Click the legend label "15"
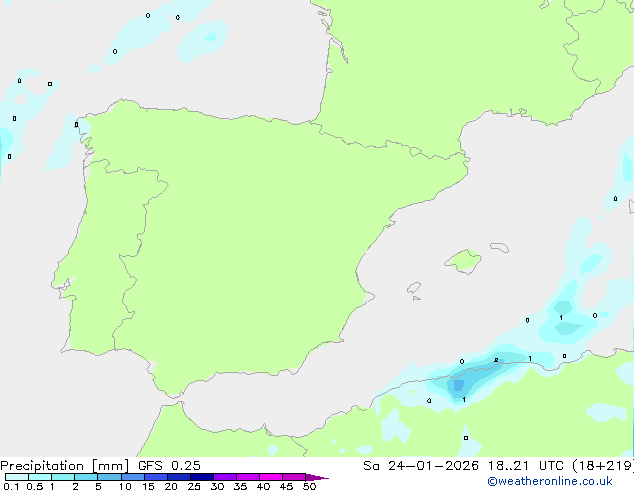Screen dimensions: 634x490 (x=148, y=486)
